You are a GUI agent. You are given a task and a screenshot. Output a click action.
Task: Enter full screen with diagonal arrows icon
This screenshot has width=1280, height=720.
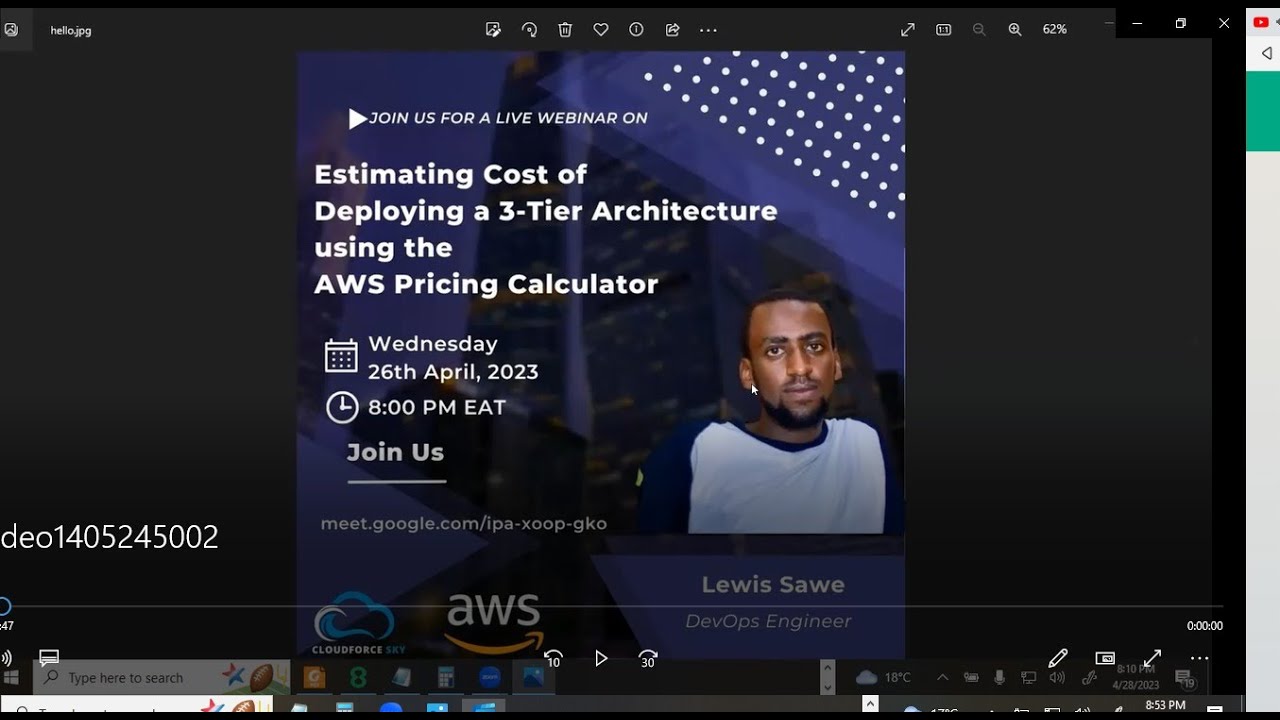pyautogui.click(x=908, y=30)
